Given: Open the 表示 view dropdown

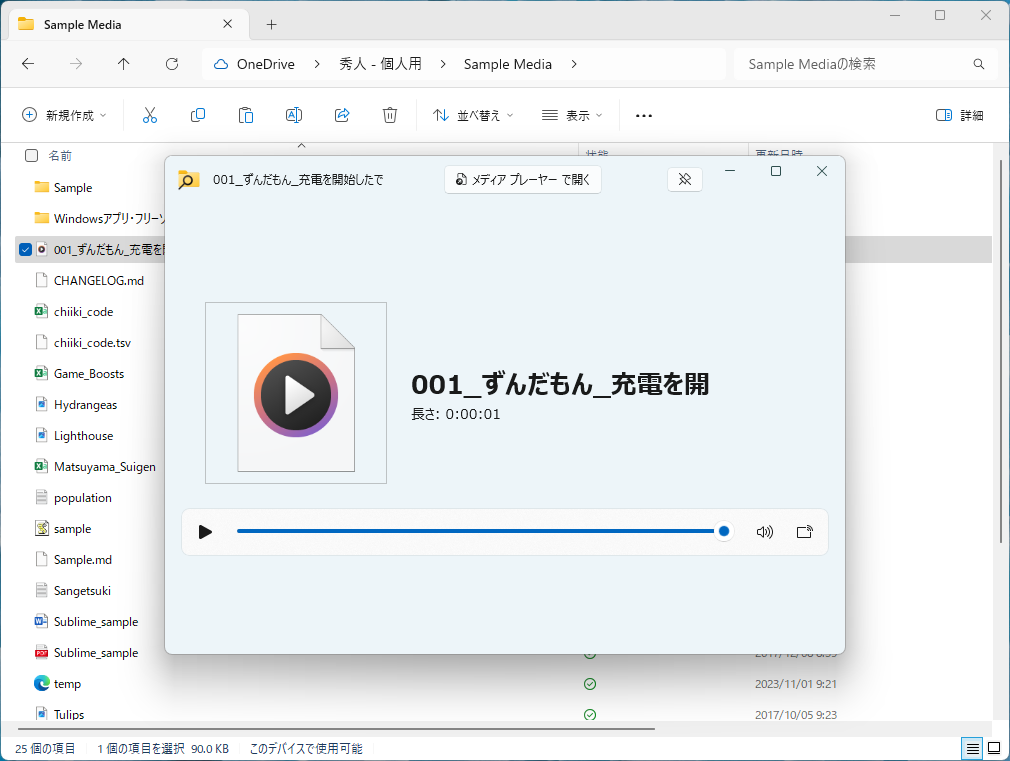Looking at the screenshot, I should [x=572, y=115].
